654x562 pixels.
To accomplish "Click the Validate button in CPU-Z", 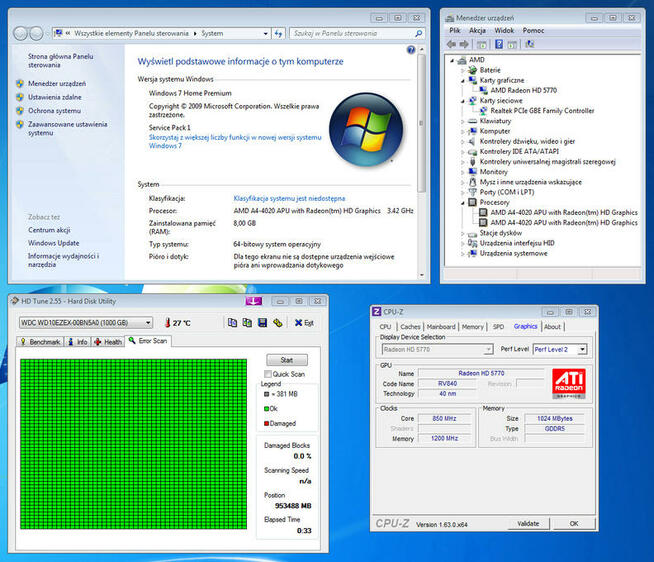I will [x=528, y=524].
